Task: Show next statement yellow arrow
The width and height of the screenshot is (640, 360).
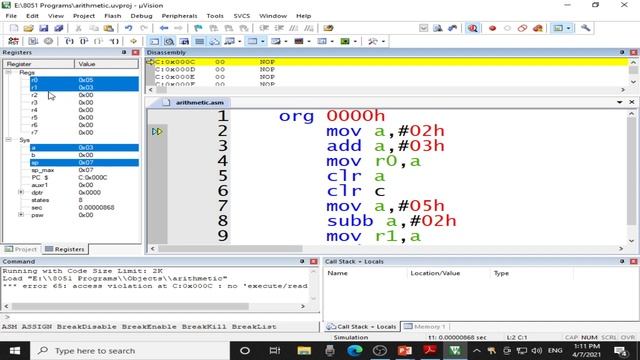Action: (133, 41)
